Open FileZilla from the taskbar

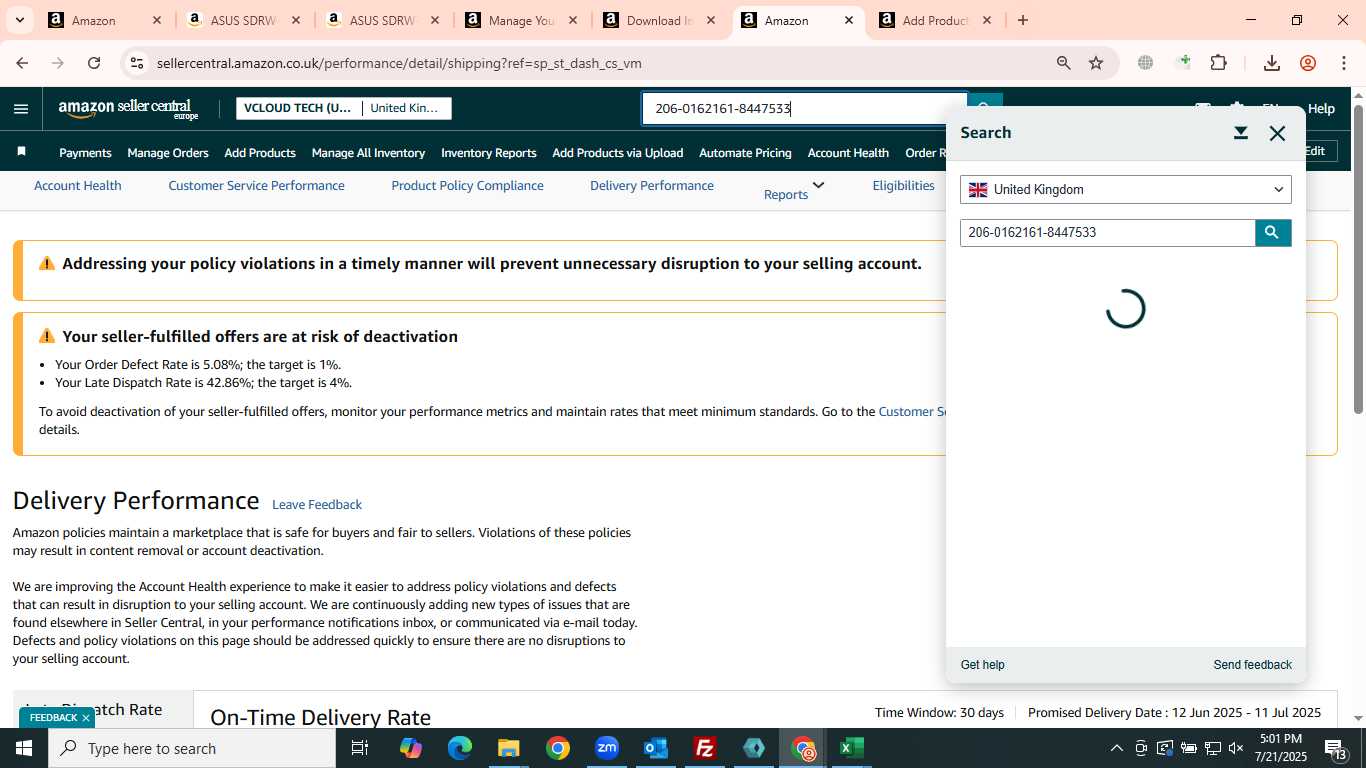click(x=705, y=748)
